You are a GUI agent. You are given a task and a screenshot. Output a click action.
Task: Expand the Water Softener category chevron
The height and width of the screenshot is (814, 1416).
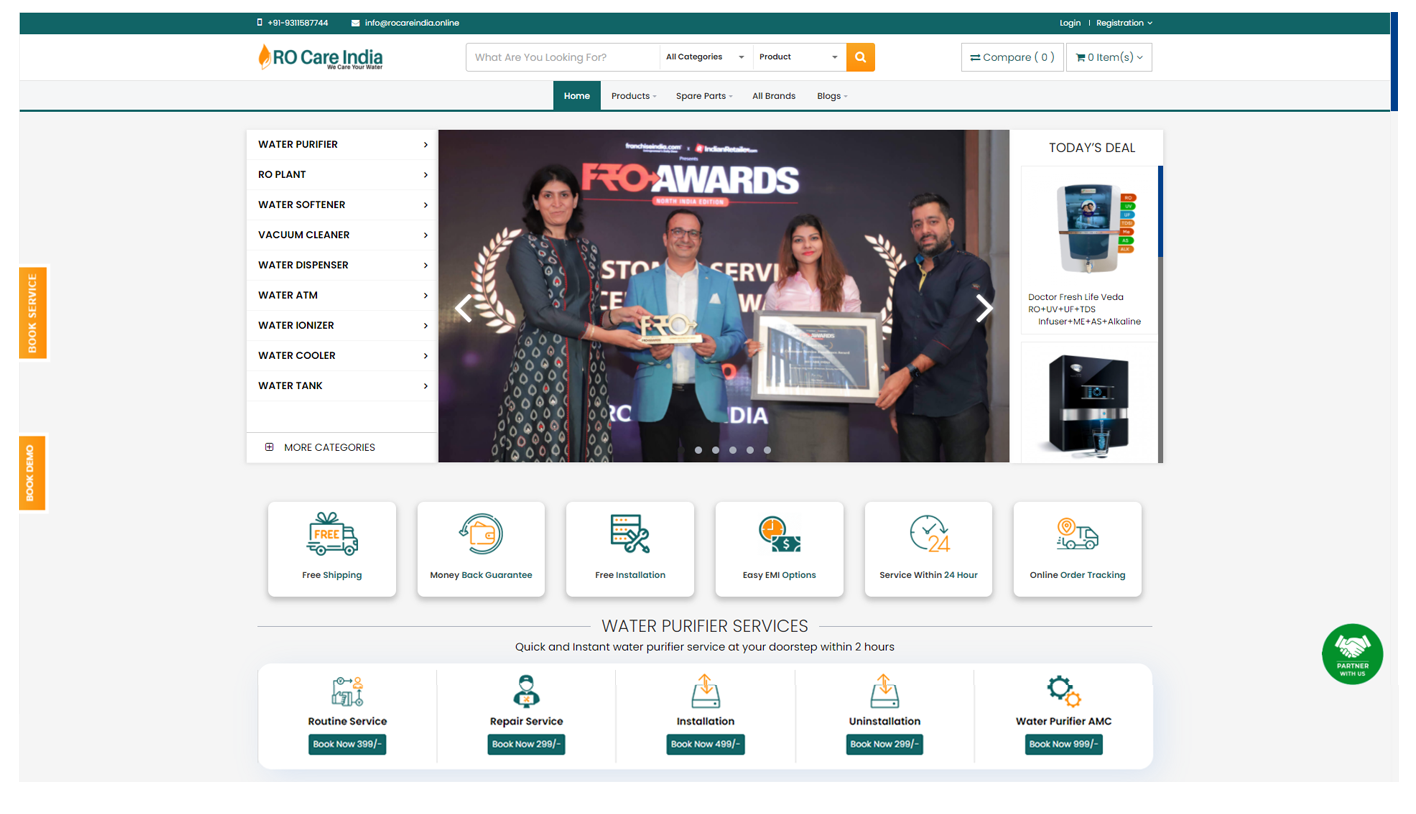[x=425, y=205]
